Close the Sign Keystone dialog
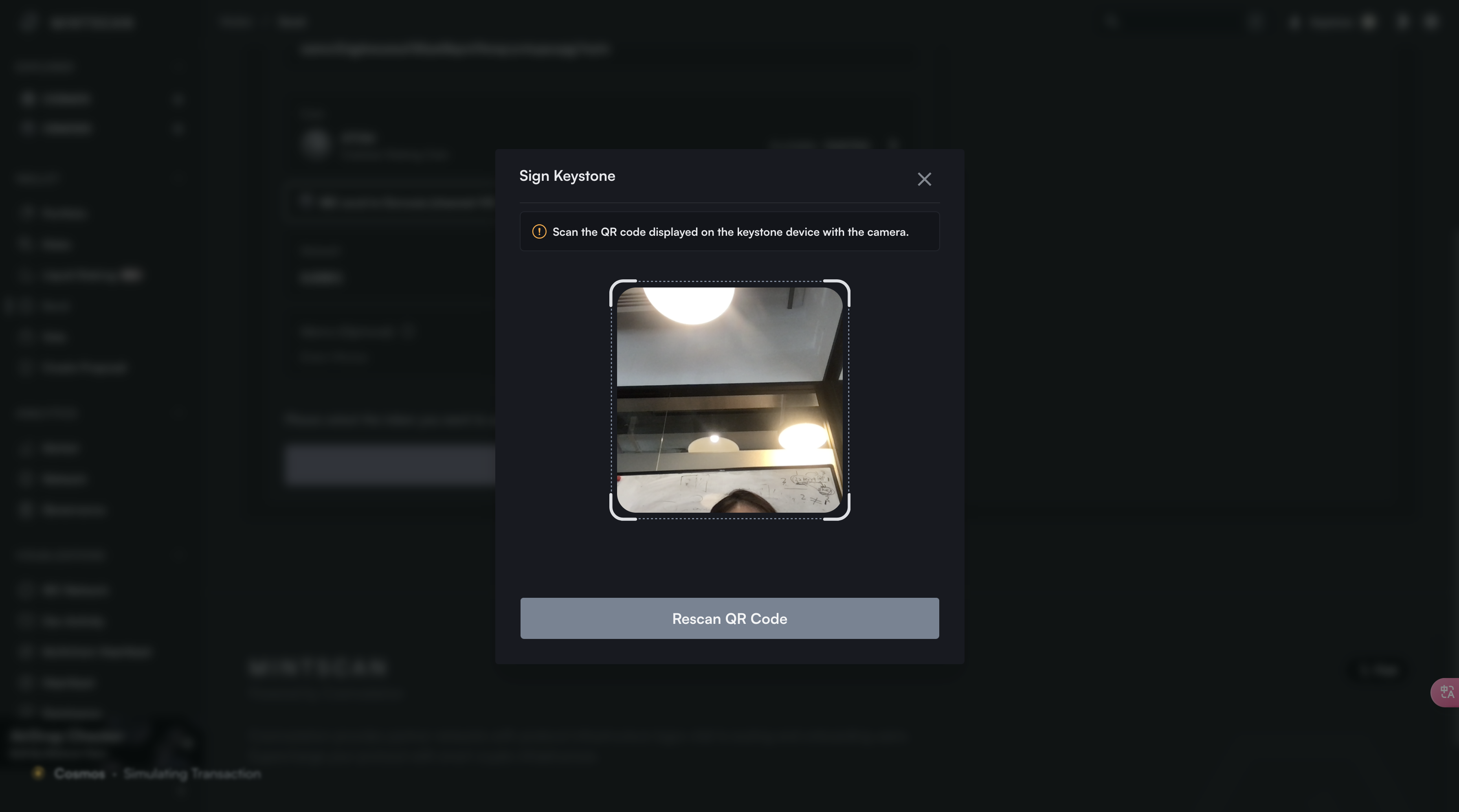 tap(924, 180)
